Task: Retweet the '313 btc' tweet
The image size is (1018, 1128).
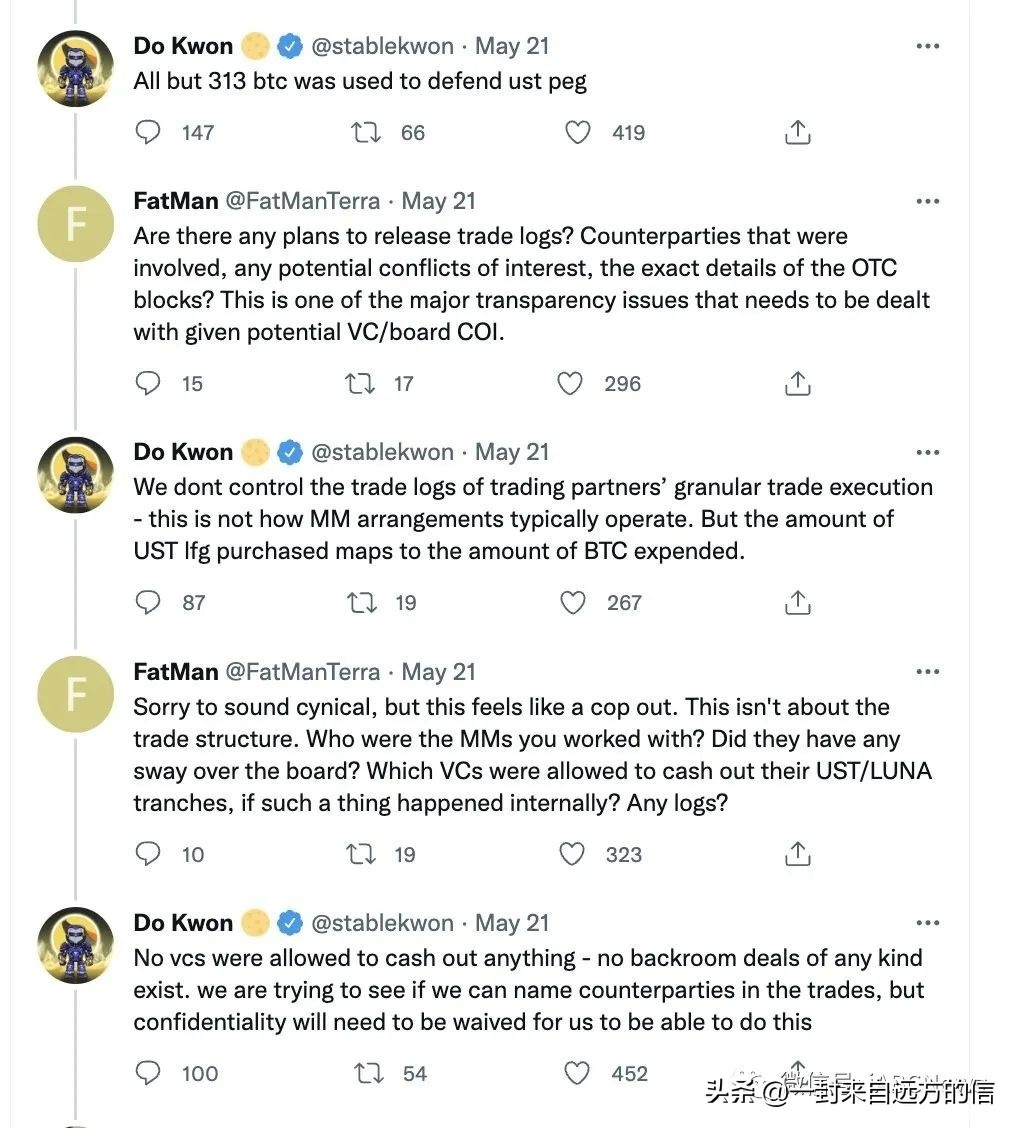Action: pyautogui.click(x=366, y=132)
